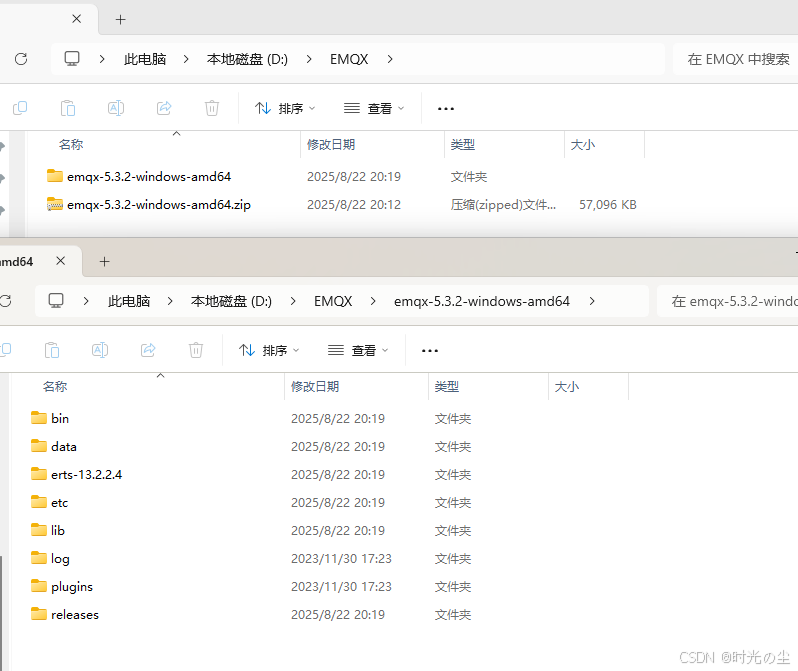Click the search box in the emqx-5.3.2-windows-amd64 window
Viewport: 798px width, 671px height.
728,301
